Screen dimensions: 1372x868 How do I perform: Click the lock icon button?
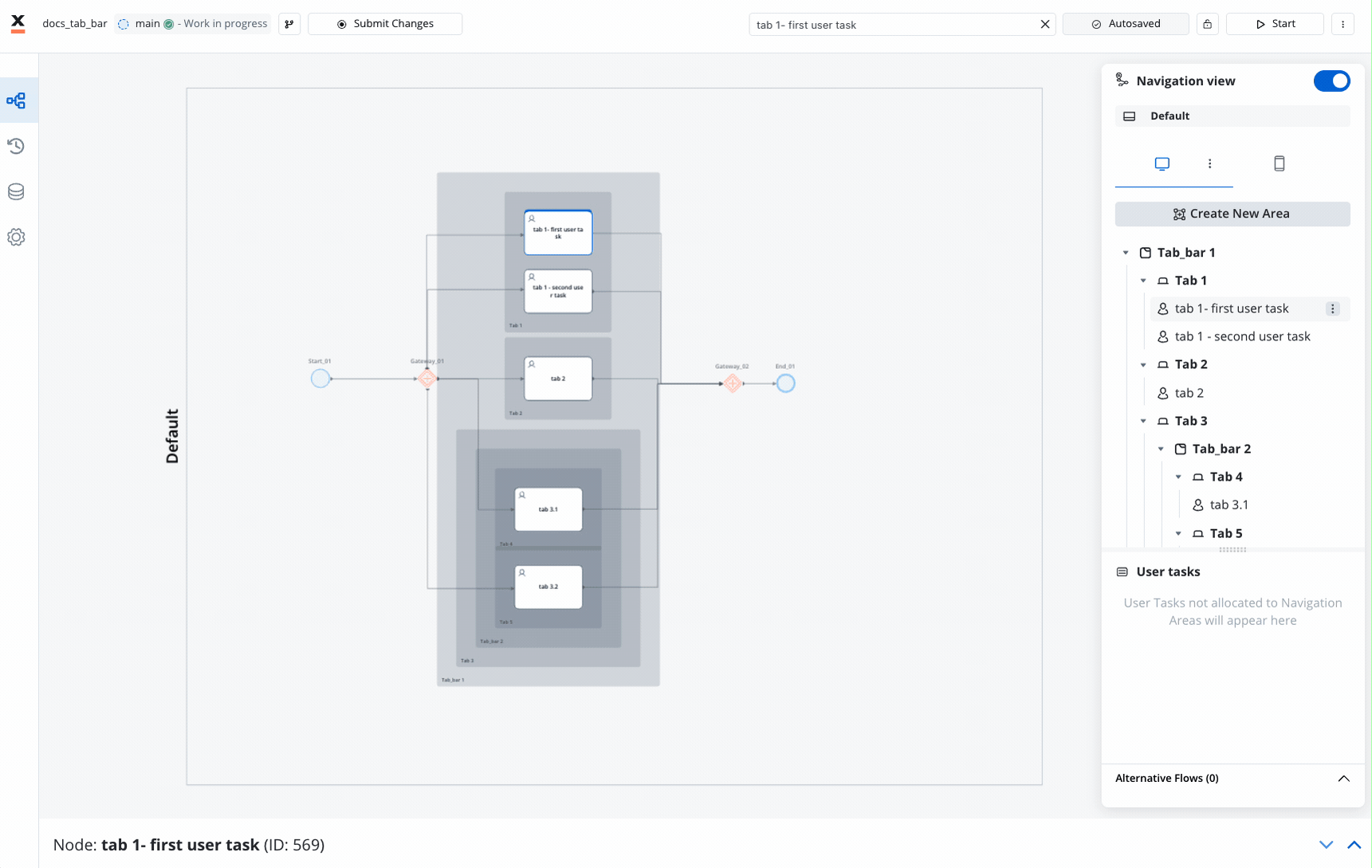1208,24
